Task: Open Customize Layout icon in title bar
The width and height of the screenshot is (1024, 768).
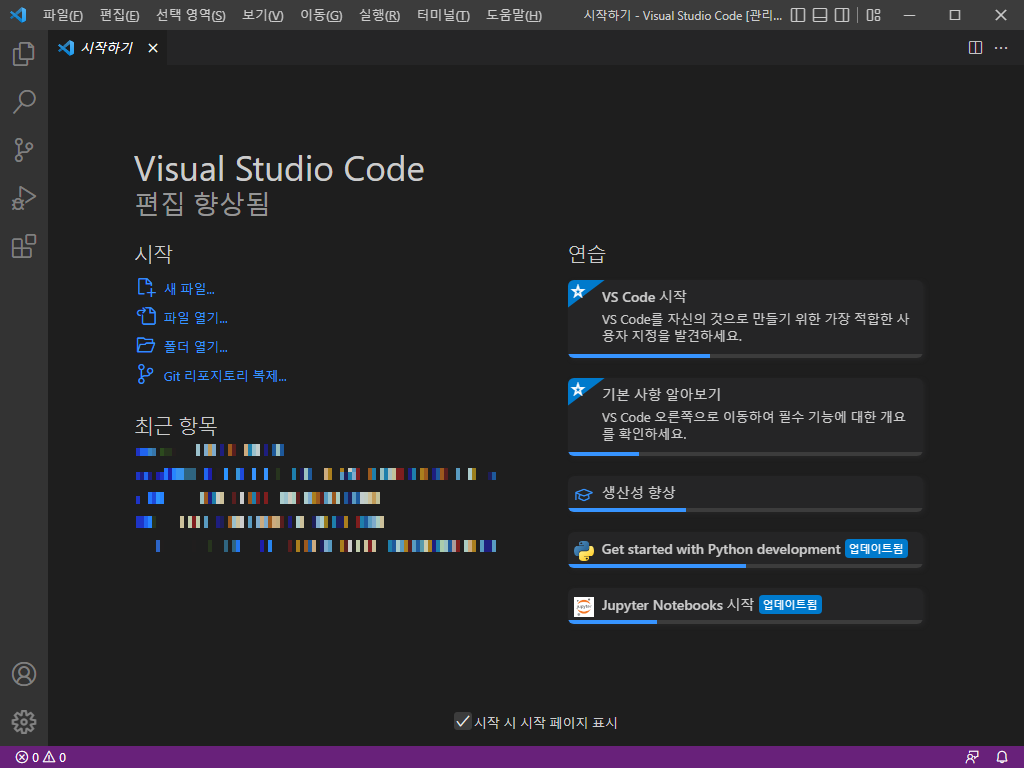Action: tap(874, 15)
